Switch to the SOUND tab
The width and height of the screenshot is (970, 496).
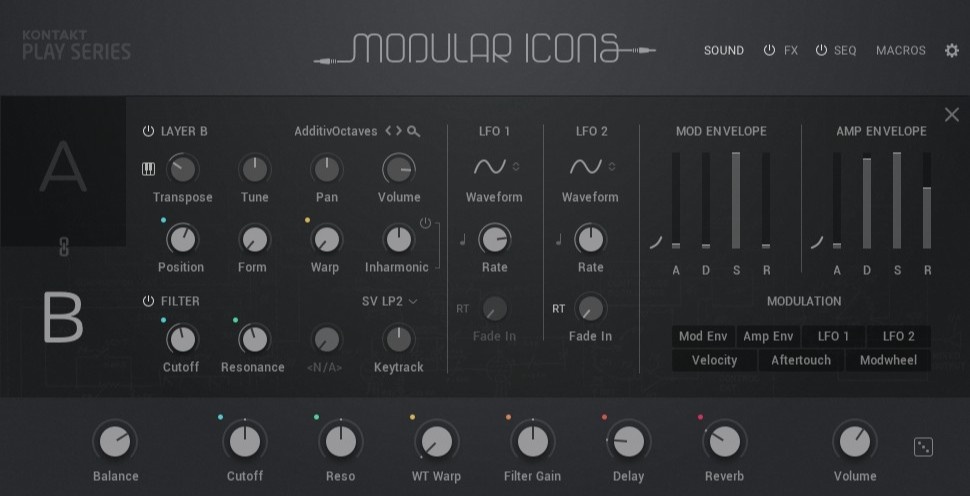tap(724, 51)
